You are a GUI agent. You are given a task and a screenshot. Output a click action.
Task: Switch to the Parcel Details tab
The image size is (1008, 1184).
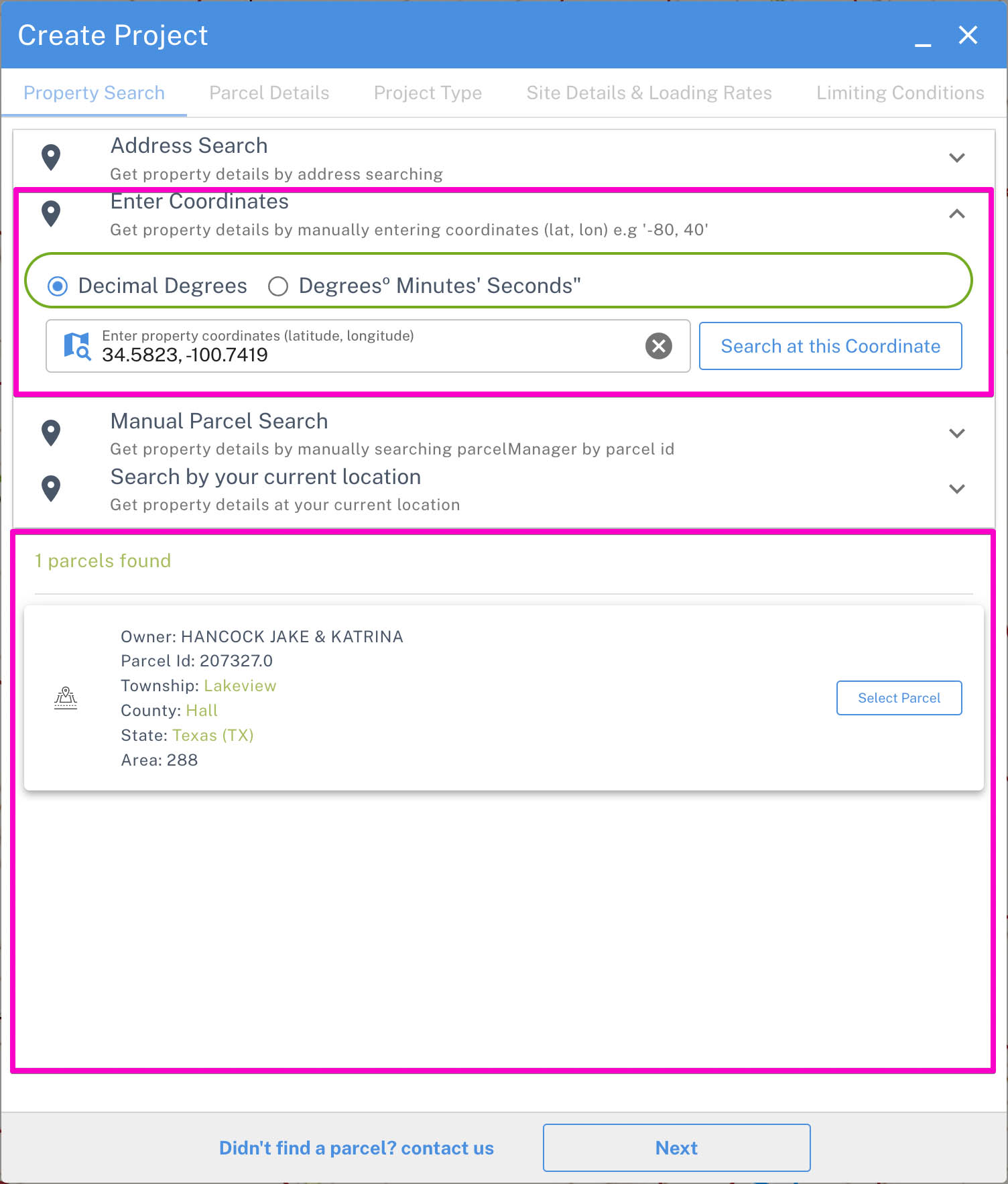(269, 93)
